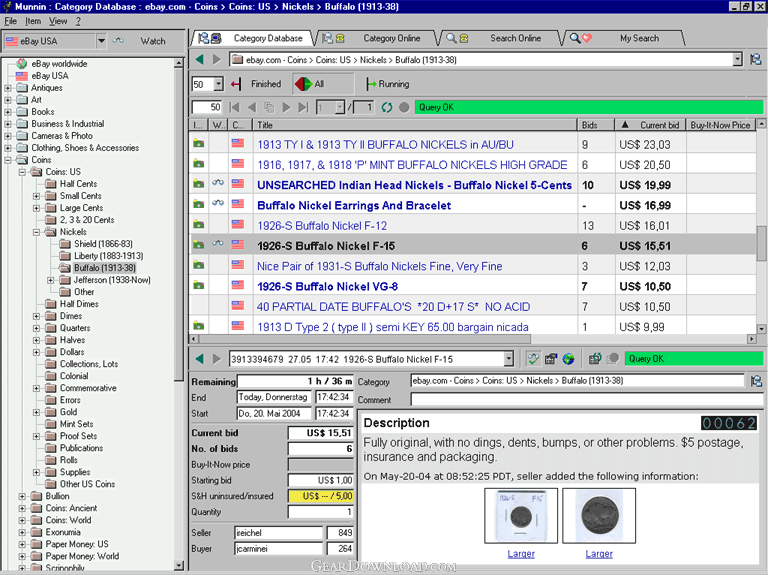Go to last results page
Image resolution: width=768 pixels, height=575 pixels.
[x=304, y=107]
